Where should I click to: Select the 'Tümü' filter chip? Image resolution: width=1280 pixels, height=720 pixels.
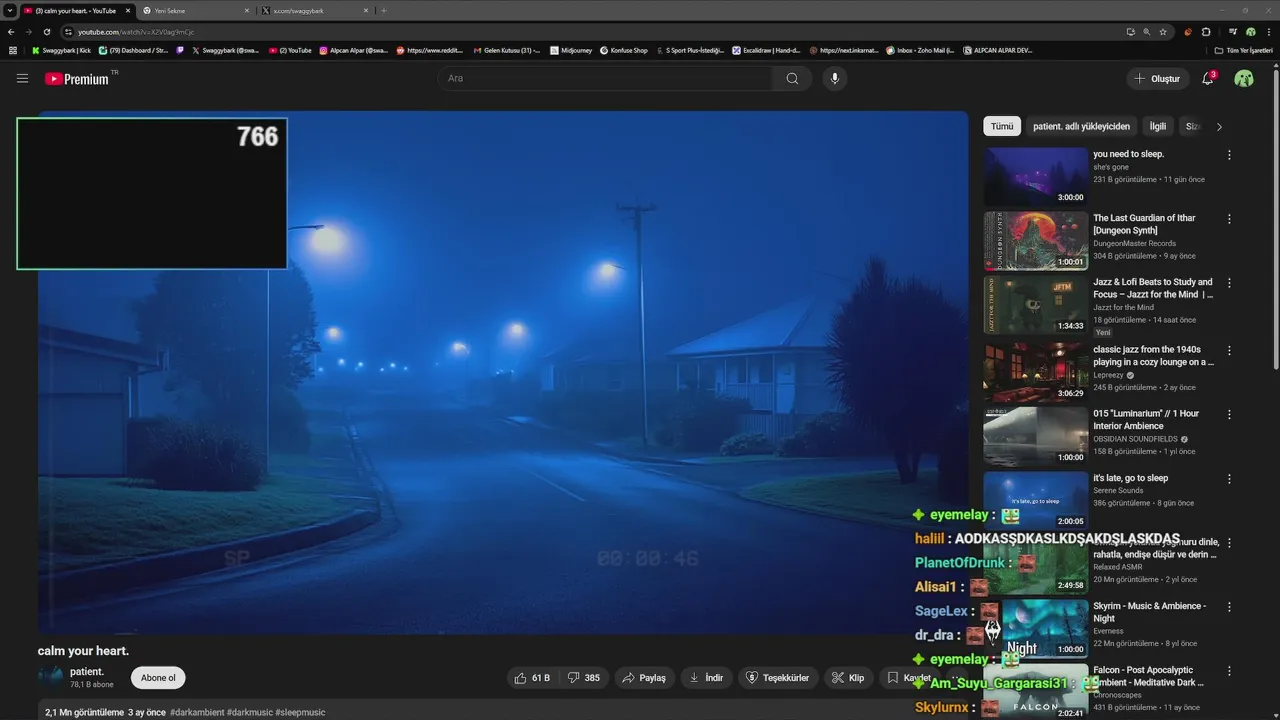click(1002, 127)
